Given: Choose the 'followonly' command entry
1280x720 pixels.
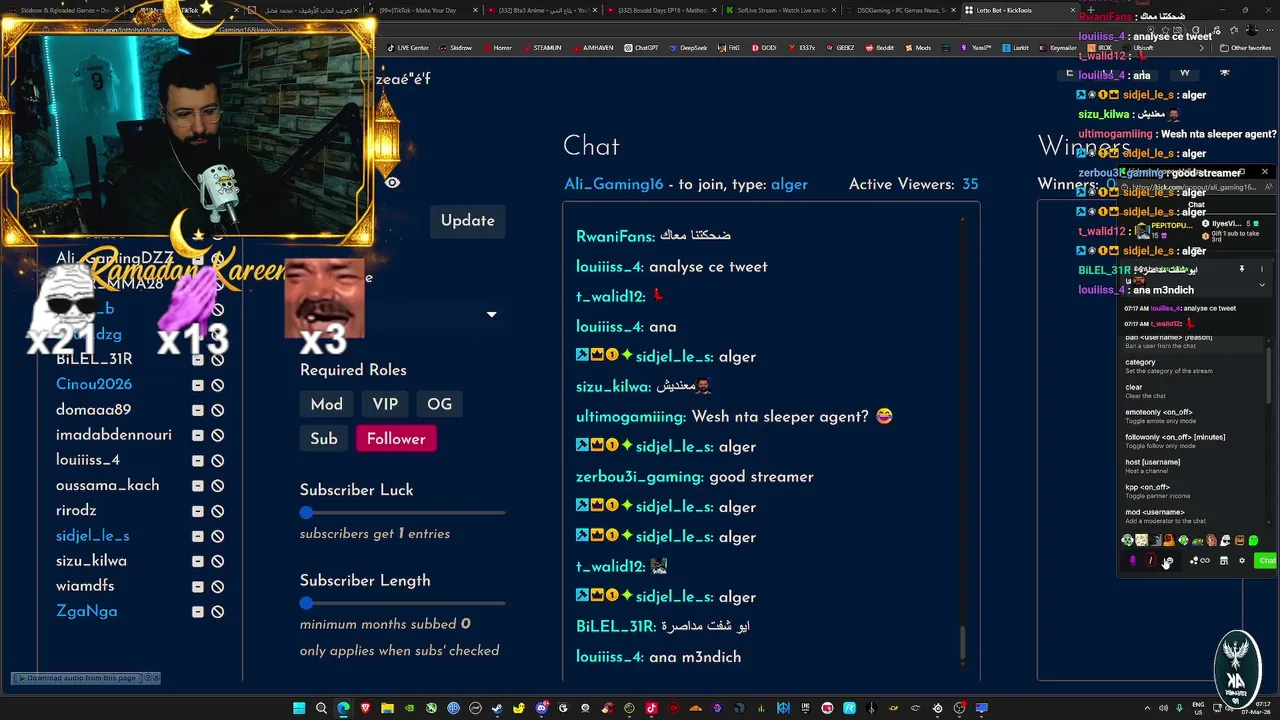Looking at the screenshot, I should tap(1190, 441).
